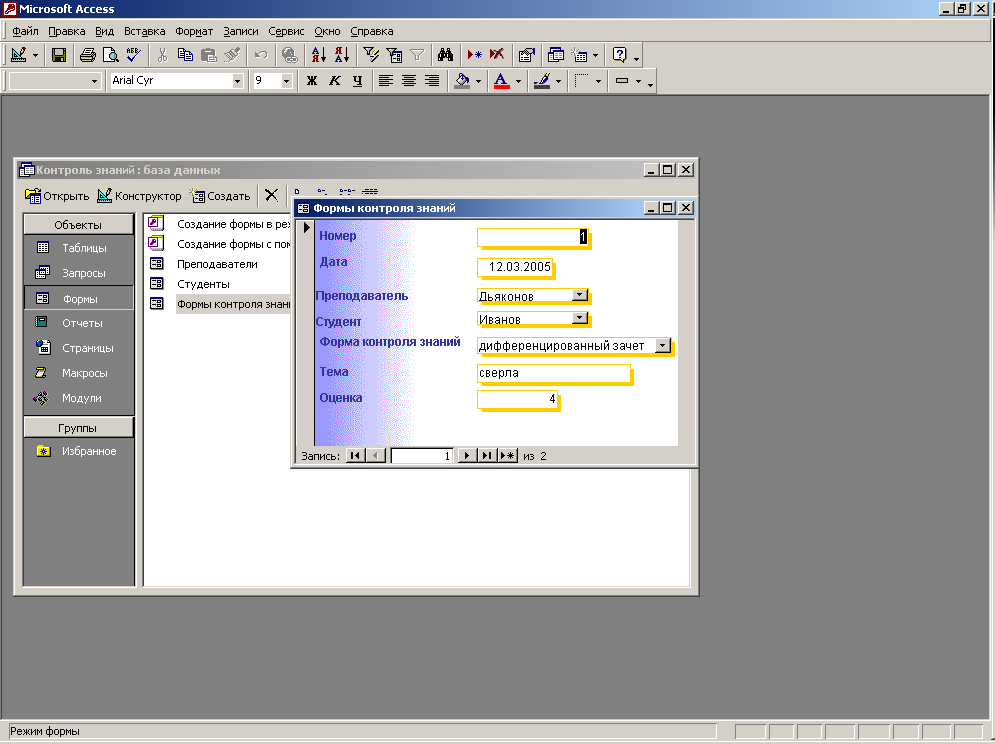This screenshot has height=744, width=995.
Task: Click the Открыть button
Action: click(57, 196)
